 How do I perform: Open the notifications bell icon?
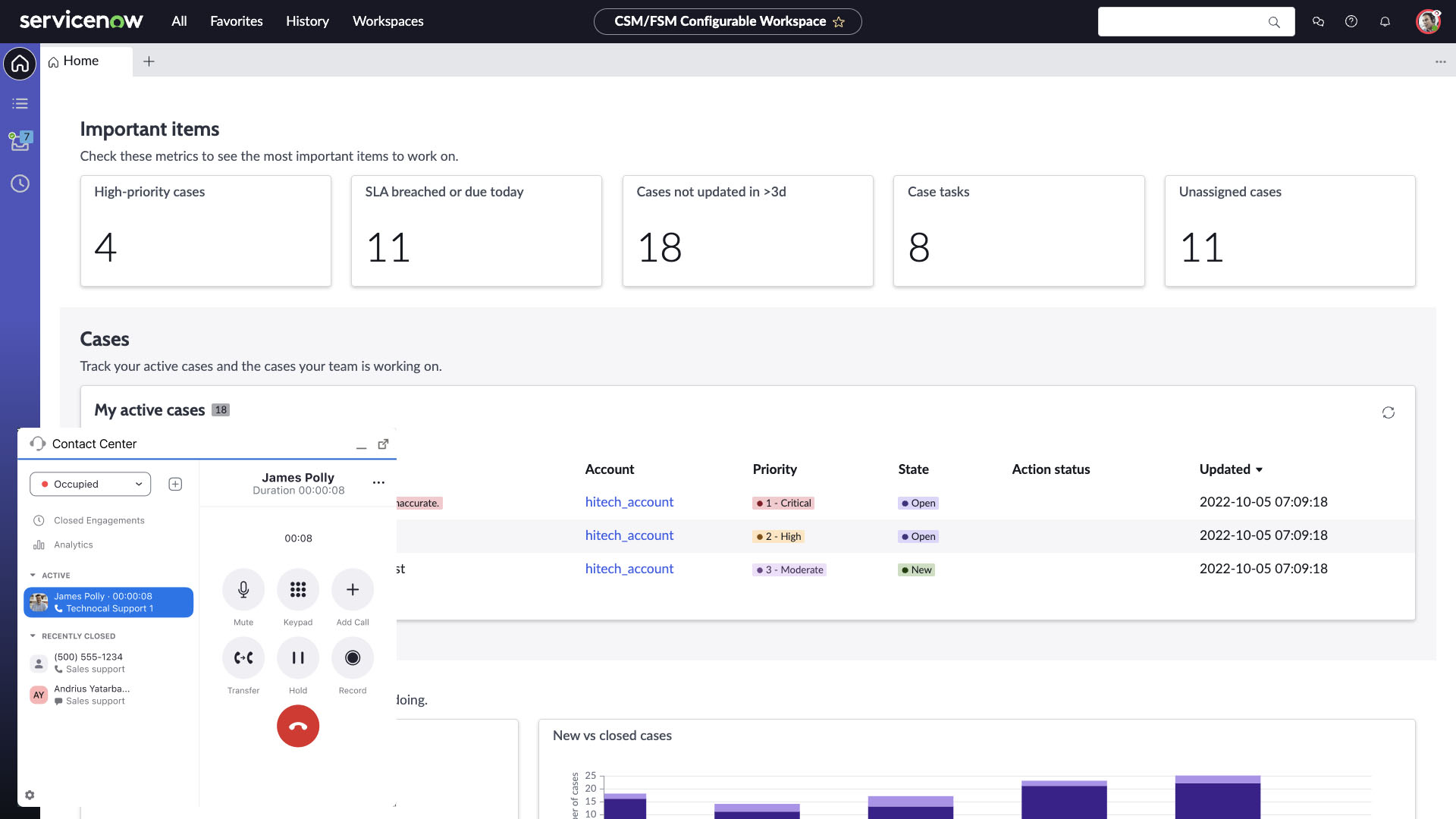coord(1385,22)
